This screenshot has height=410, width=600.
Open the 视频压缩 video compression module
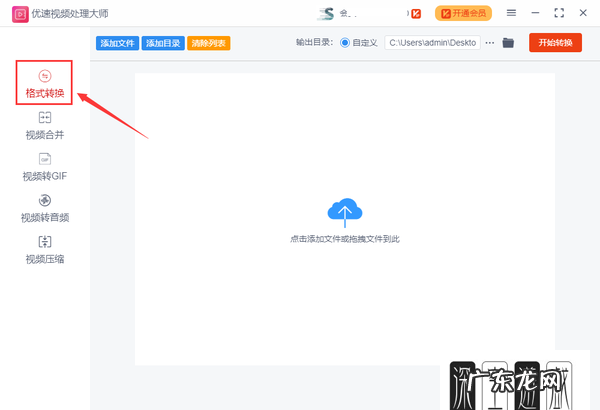[x=44, y=250]
